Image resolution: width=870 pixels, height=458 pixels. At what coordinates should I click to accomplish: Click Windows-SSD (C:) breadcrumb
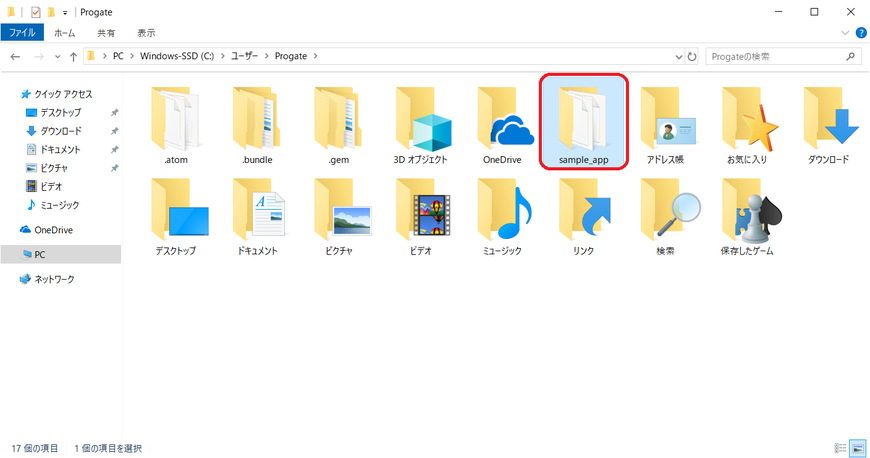click(177, 56)
